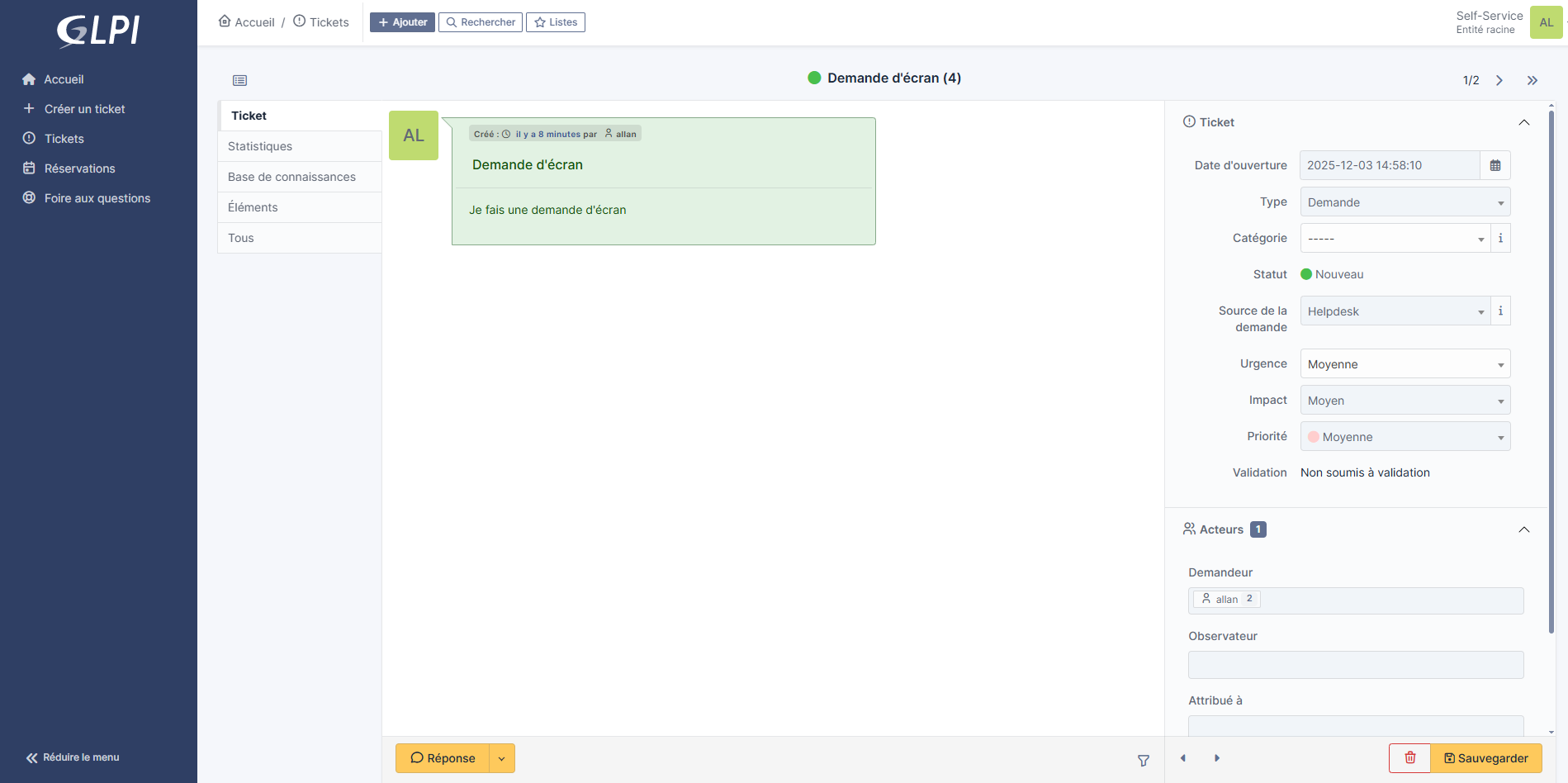The image size is (1568, 783).
Task: Click the Observateur input field
Action: (1355, 665)
